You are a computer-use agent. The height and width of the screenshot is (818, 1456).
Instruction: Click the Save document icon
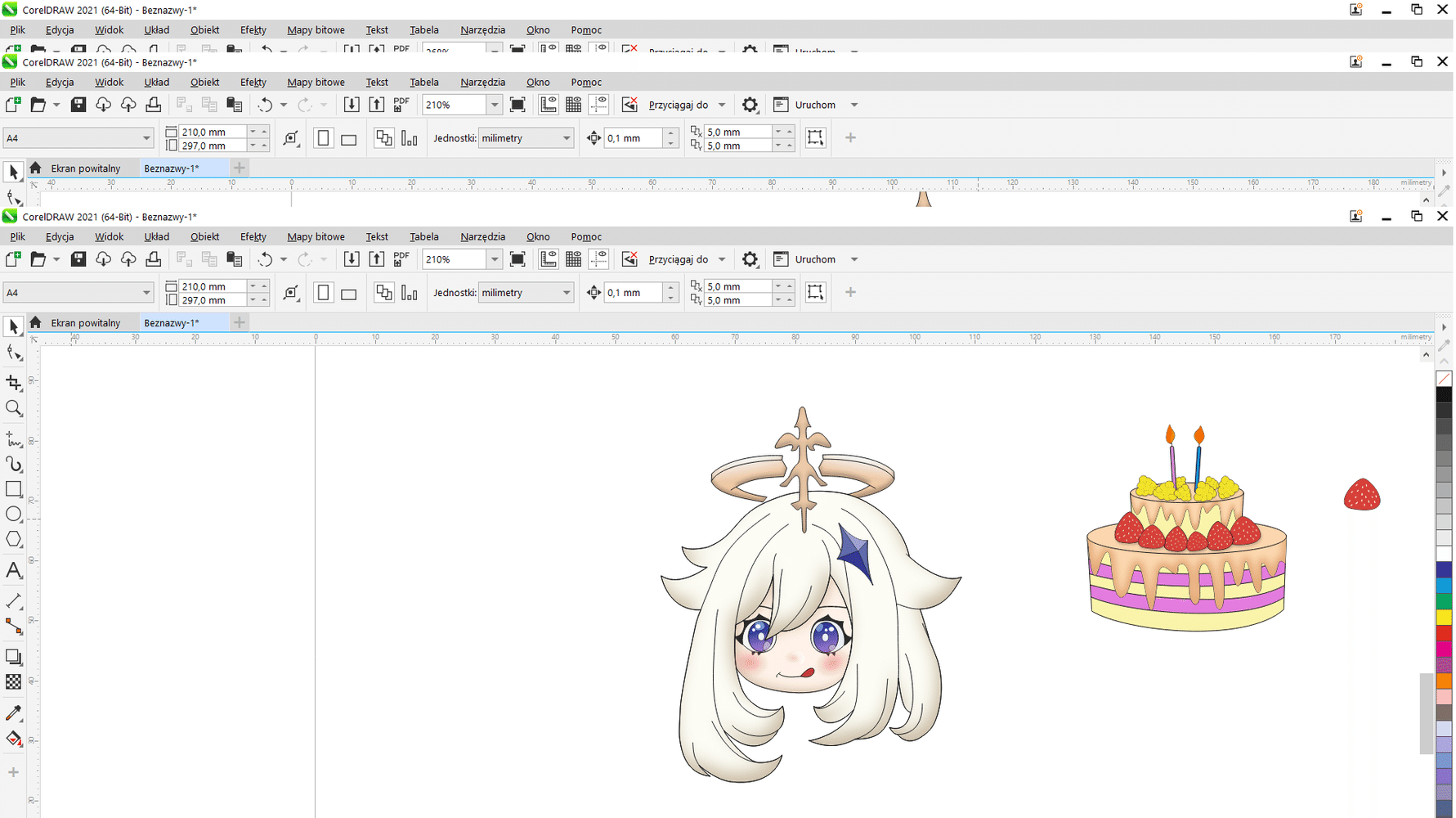tap(78, 258)
